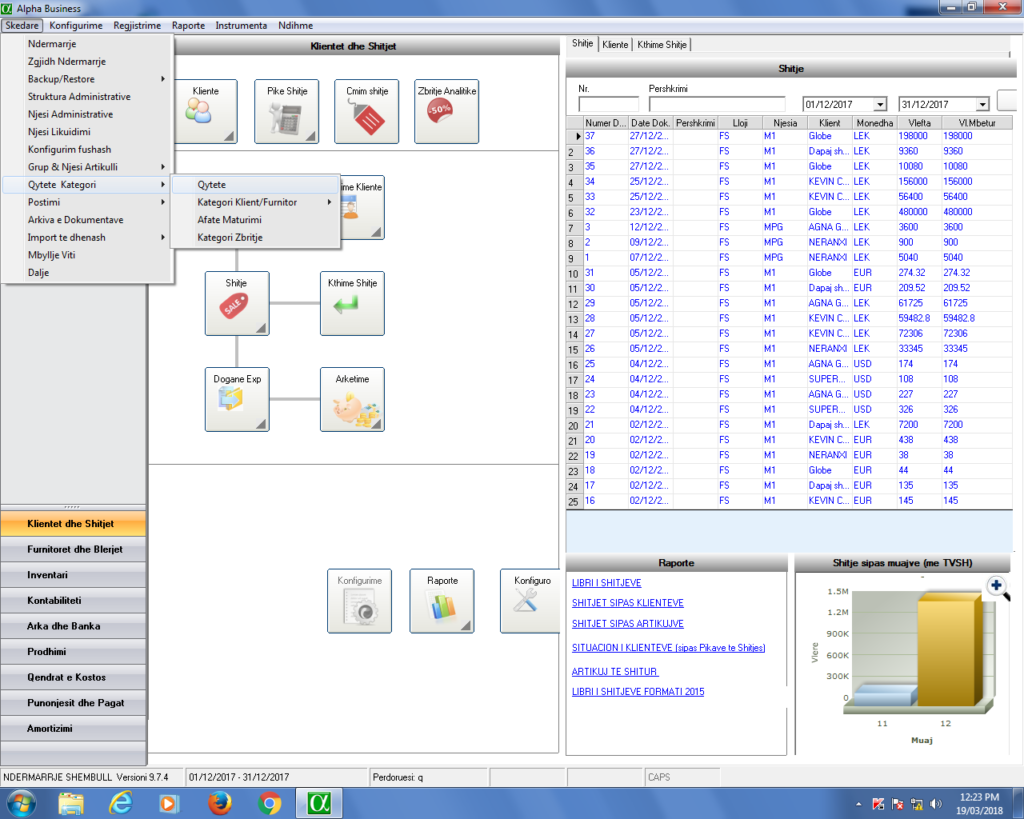Switch to Alpha Business taskbar icon

(319, 803)
